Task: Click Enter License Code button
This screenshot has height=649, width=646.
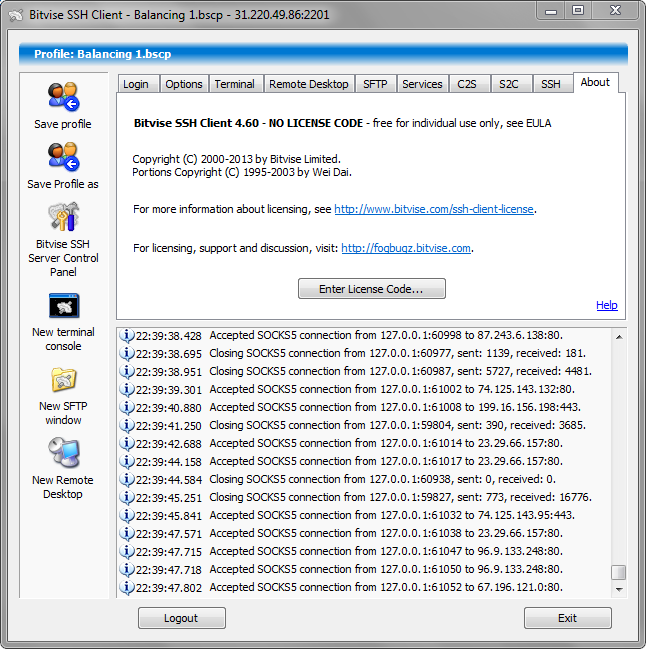Action: (x=372, y=288)
